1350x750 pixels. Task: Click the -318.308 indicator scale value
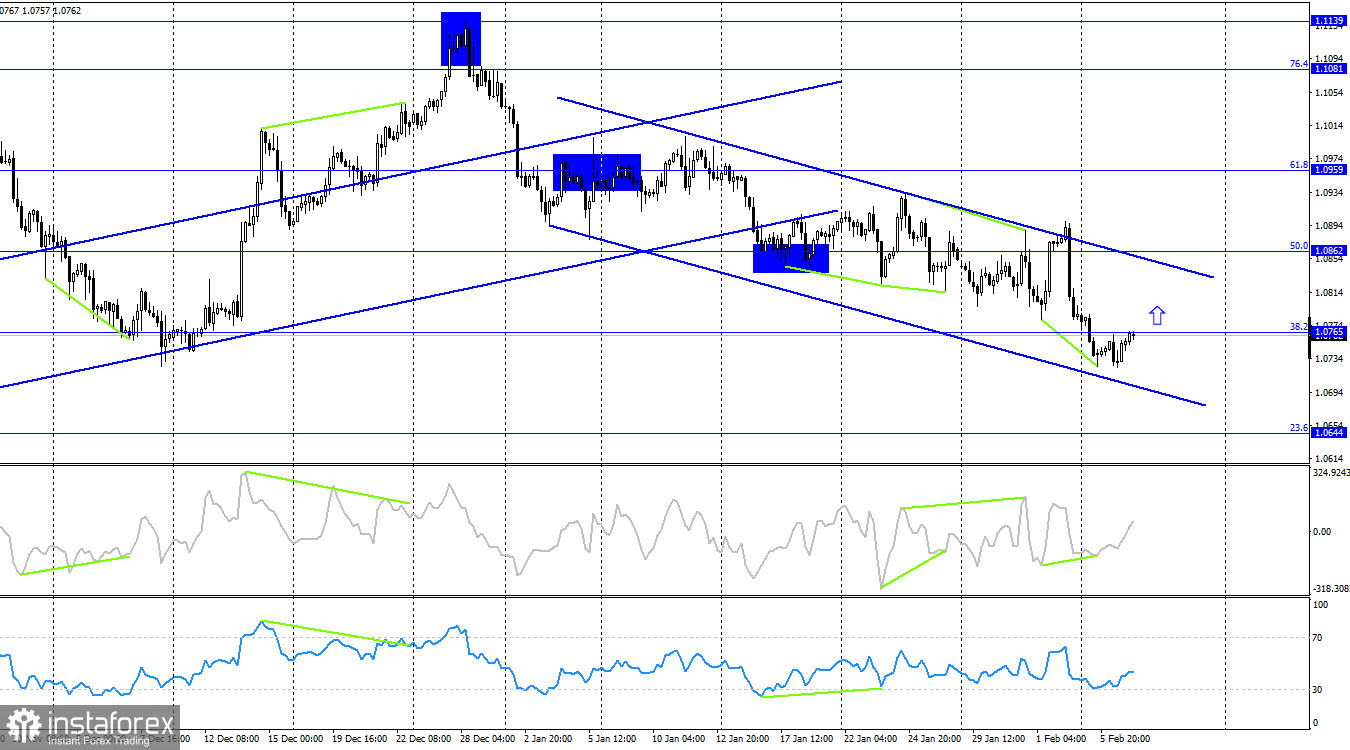pos(1329,589)
